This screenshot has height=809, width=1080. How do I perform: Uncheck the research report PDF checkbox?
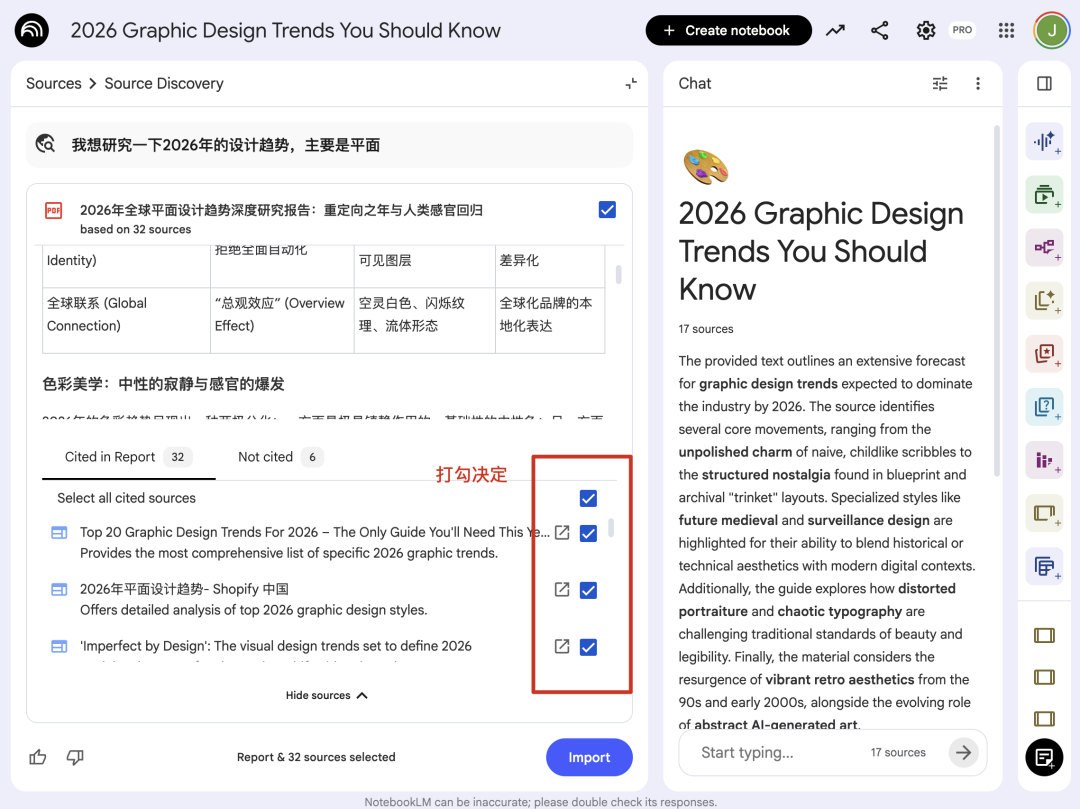607,210
